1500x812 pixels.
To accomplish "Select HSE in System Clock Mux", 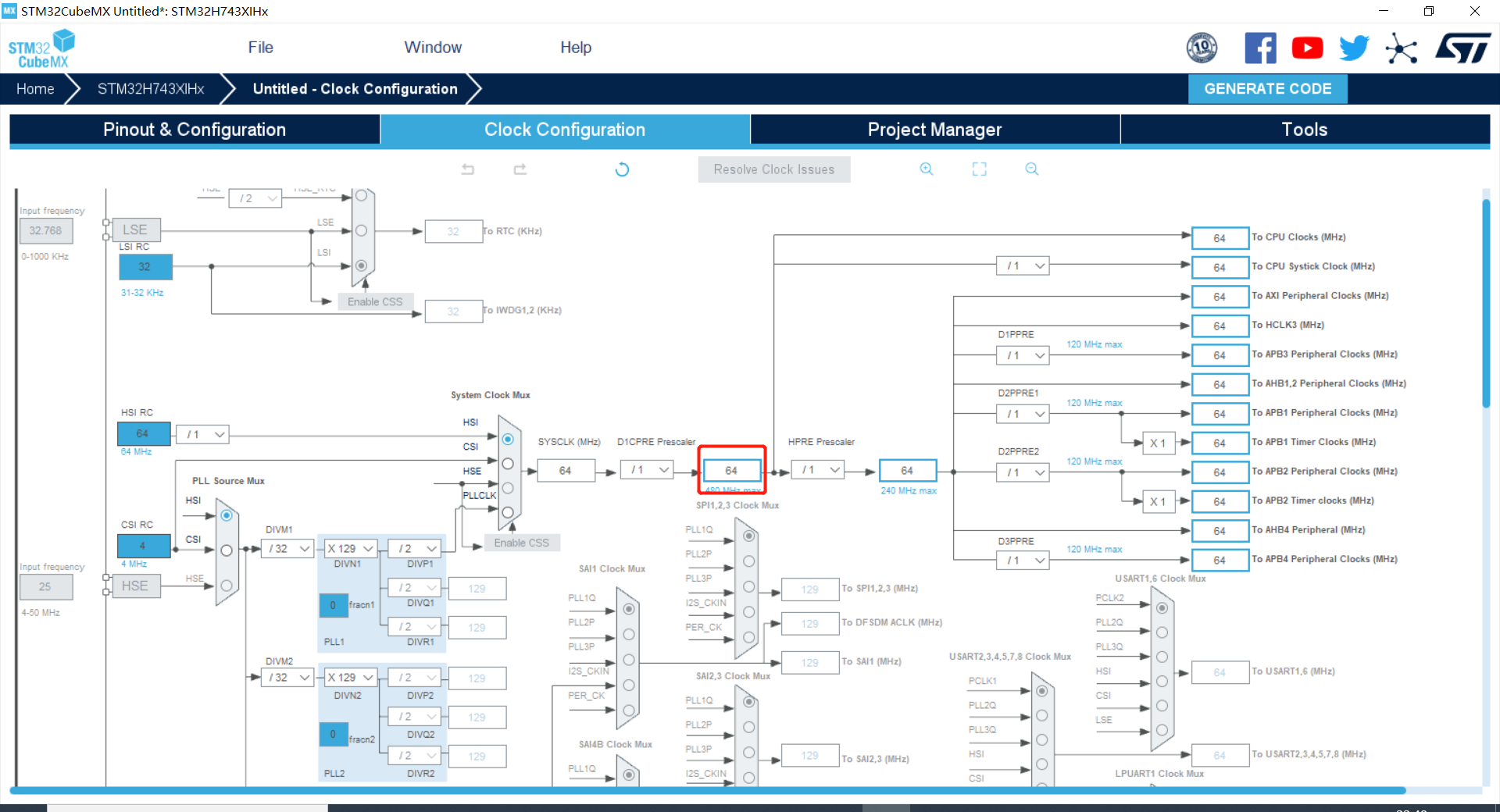I will coord(508,488).
